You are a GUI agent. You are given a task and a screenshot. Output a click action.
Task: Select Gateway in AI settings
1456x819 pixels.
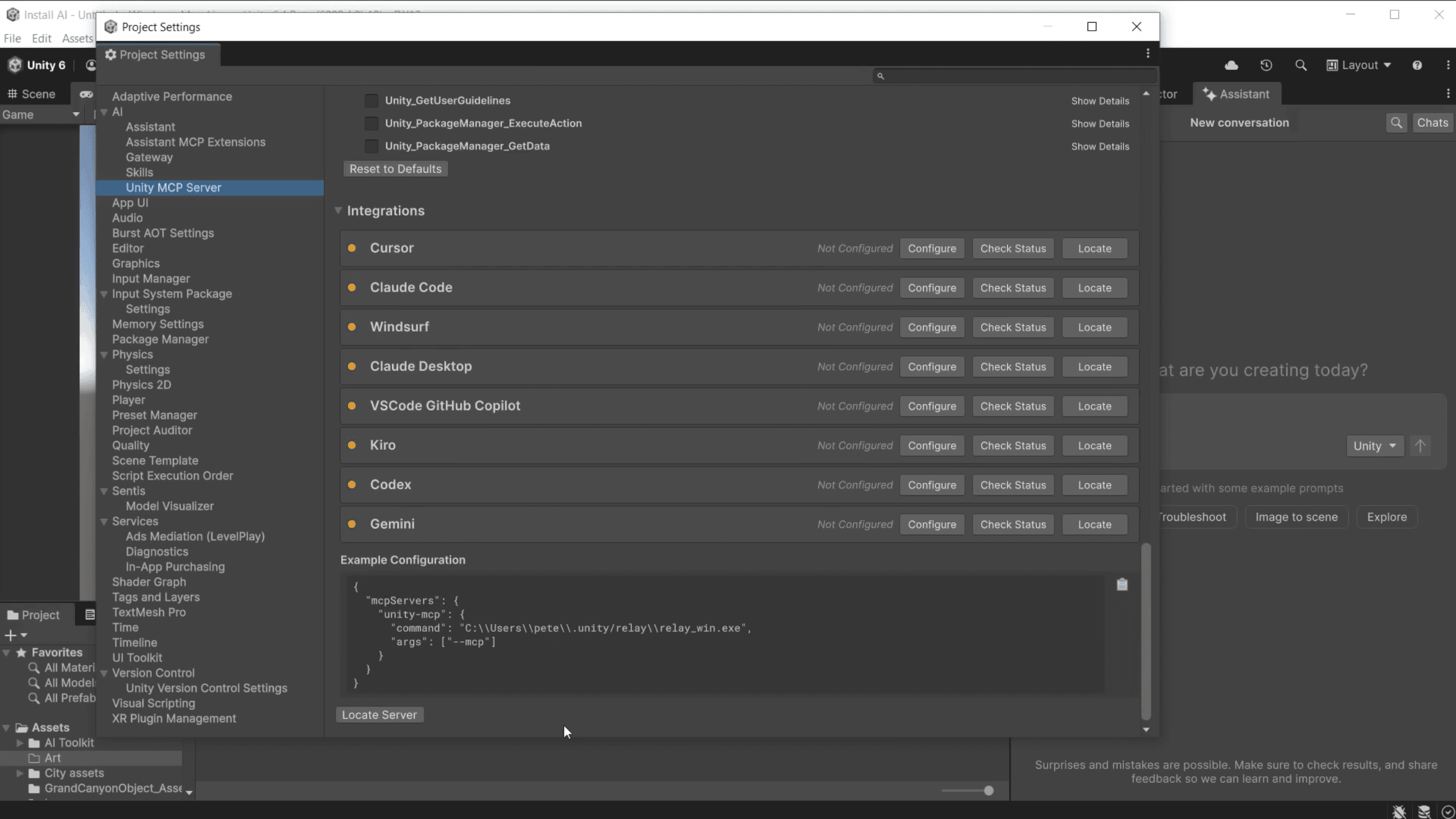click(x=149, y=158)
